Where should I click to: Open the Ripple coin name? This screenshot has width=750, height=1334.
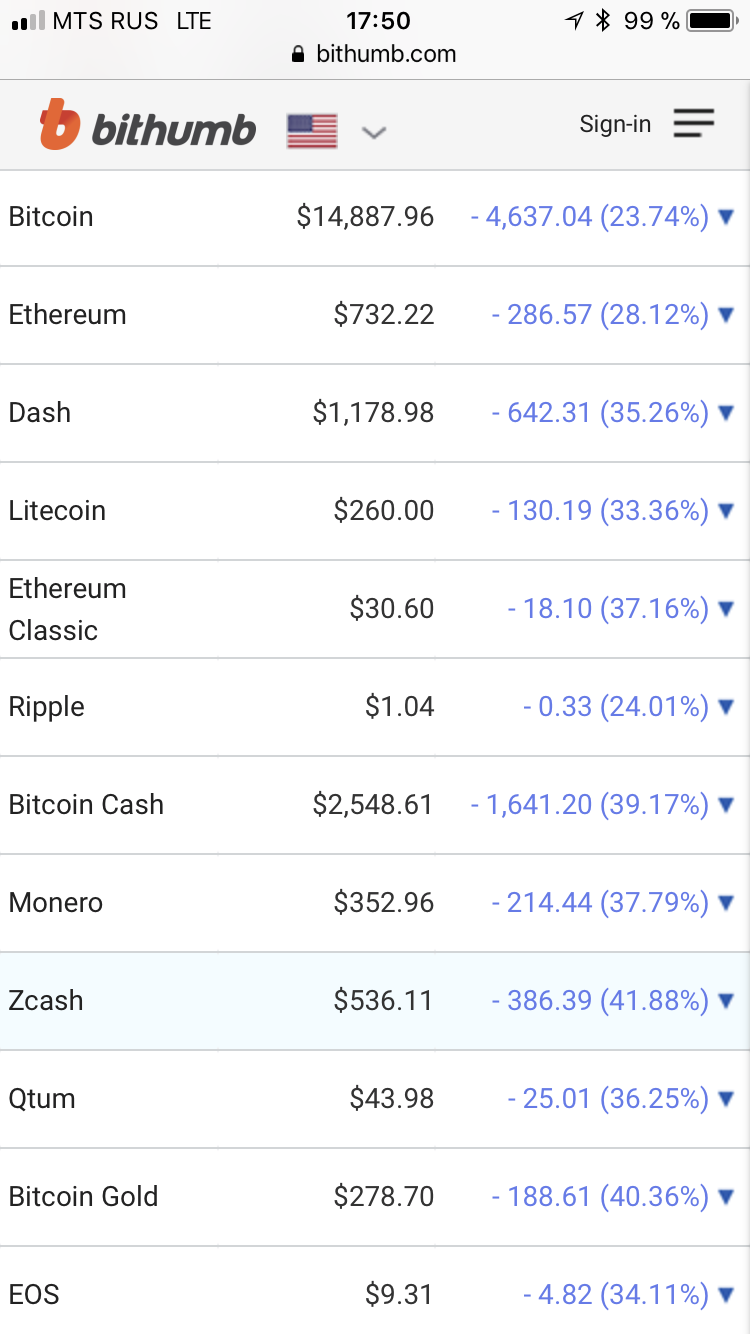pos(47,706)
